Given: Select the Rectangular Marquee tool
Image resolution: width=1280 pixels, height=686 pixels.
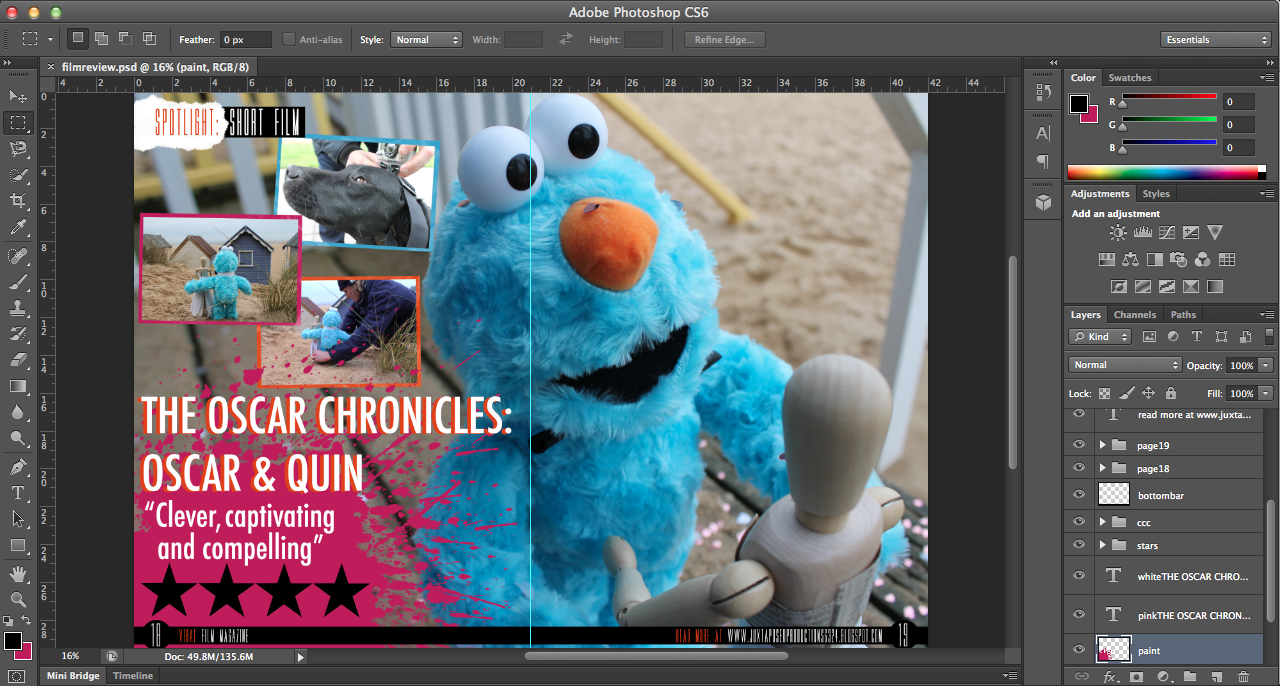Looking at the screenshot, I should pos(18,123).
